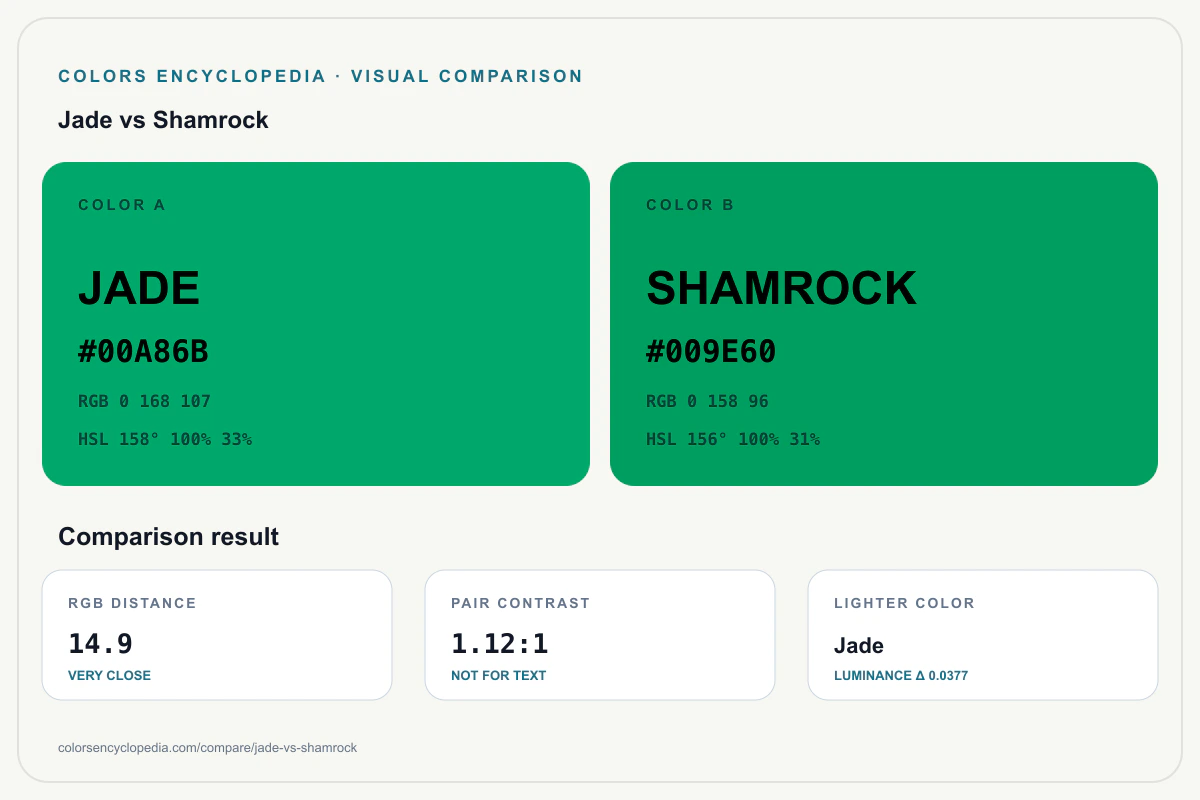
Task: Click the Jade lighter color result
Action: click(x=859, y=646)
